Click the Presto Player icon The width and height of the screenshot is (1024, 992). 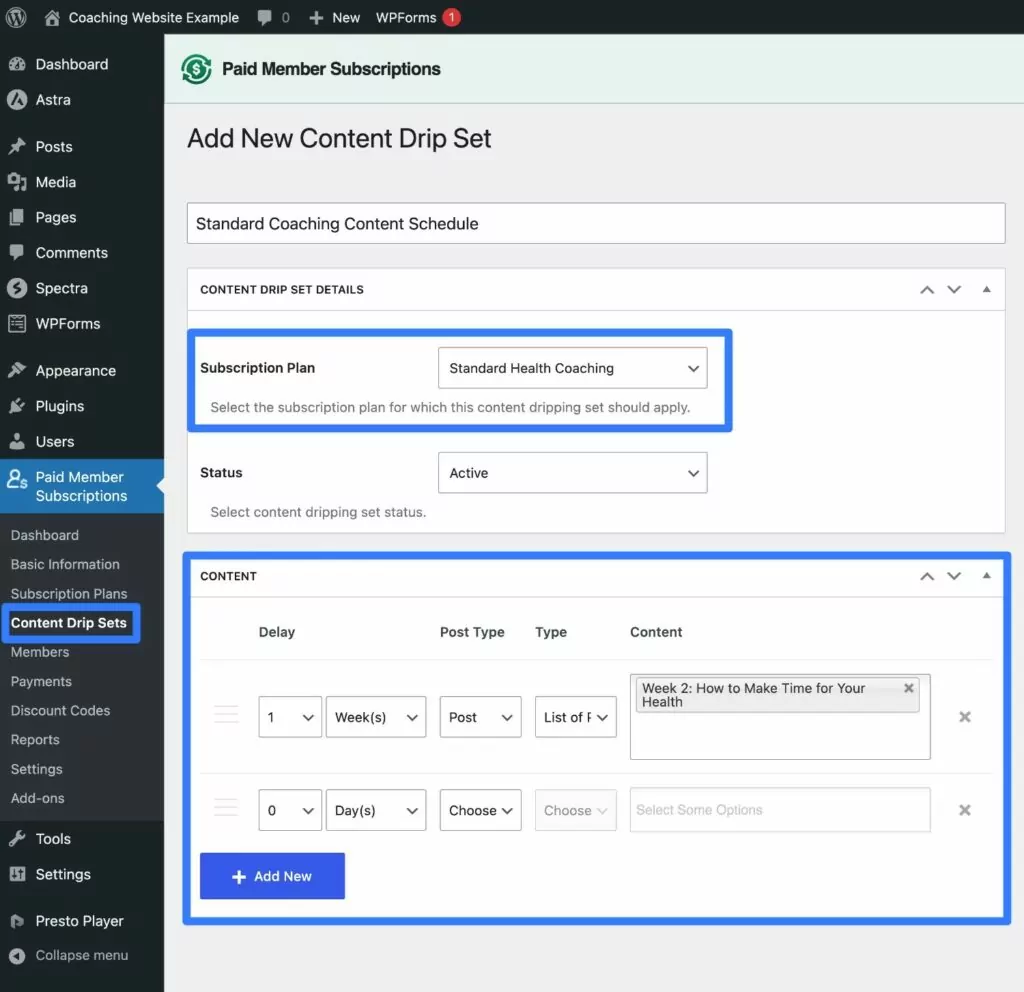[18, 921]
